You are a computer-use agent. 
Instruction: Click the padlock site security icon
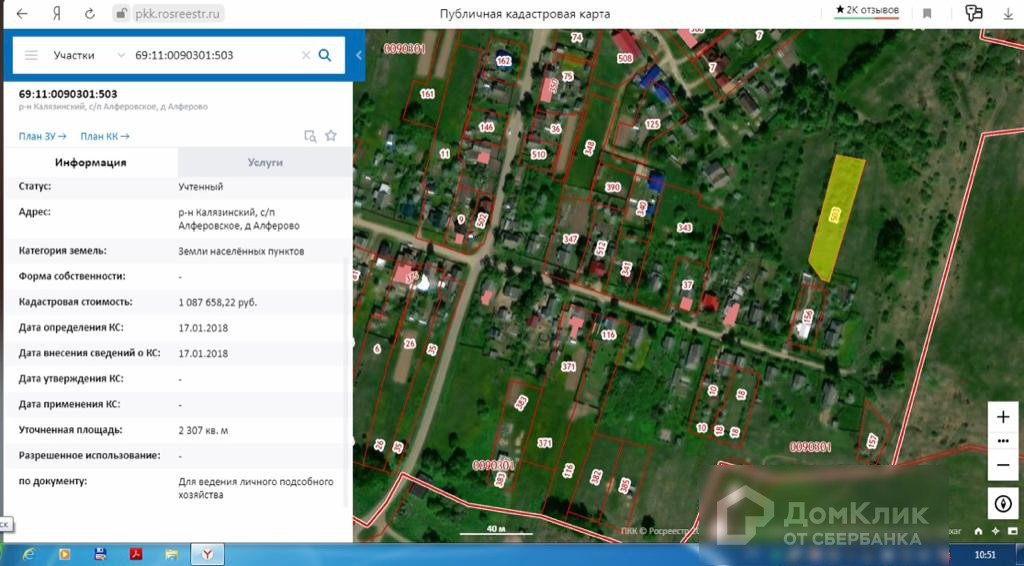(x=121, y=14)
